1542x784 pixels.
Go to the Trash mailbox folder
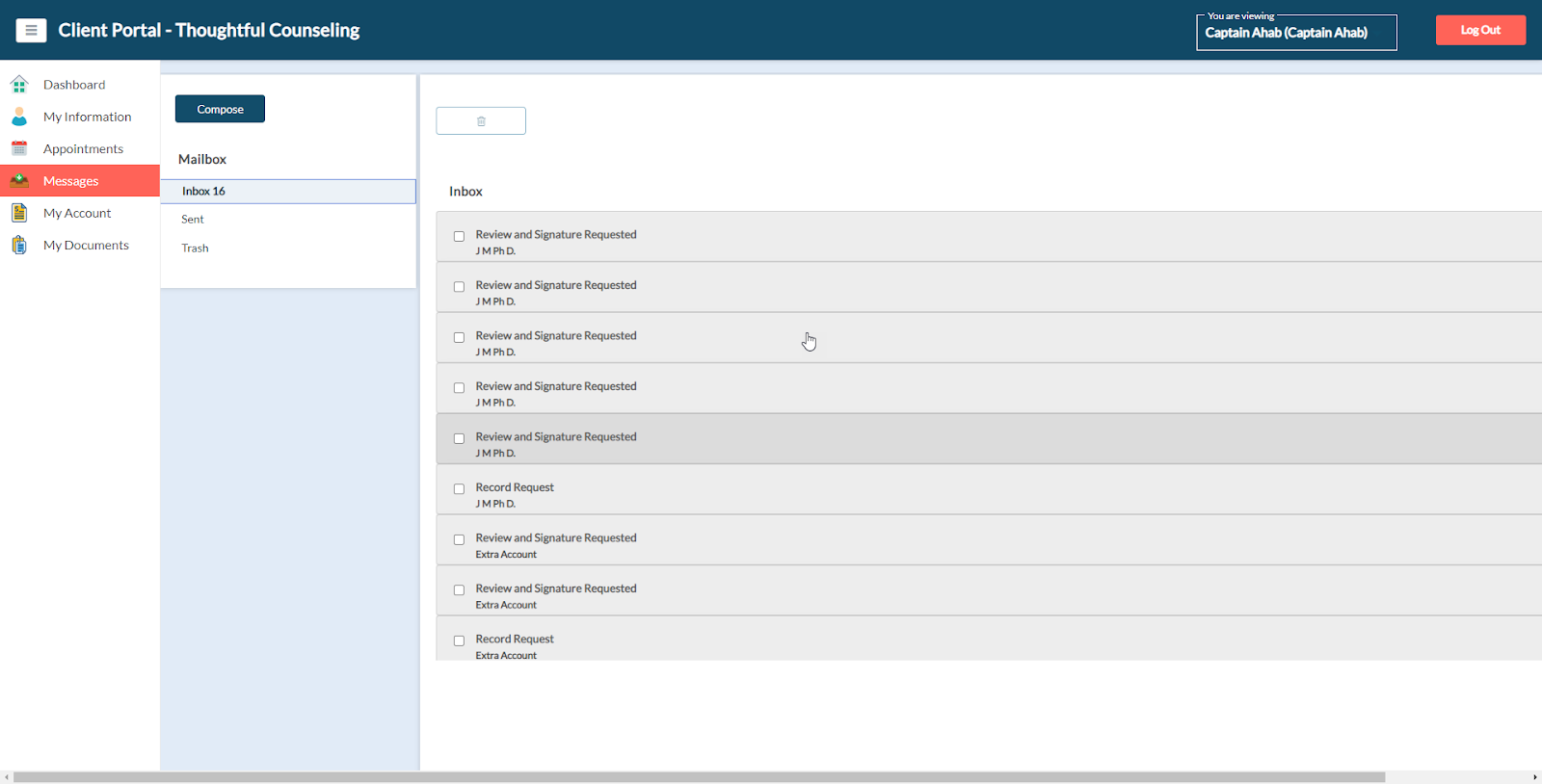(x=195, y=248)
